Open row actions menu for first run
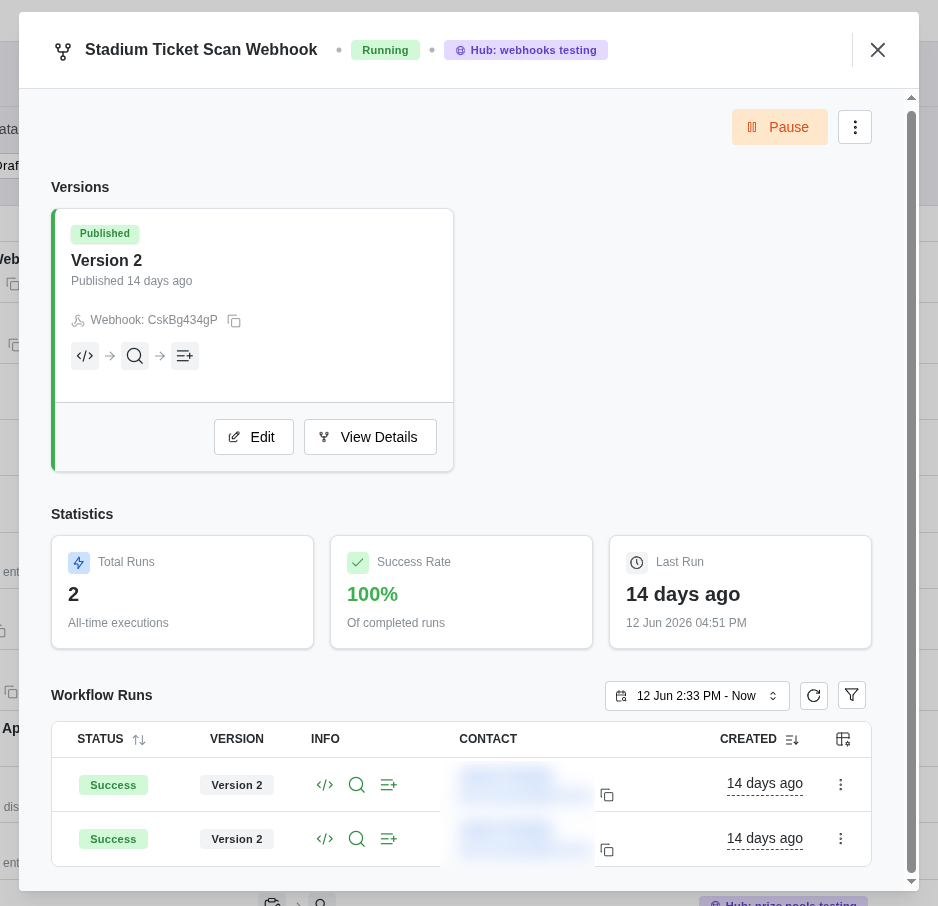 (x=840, y=785)
